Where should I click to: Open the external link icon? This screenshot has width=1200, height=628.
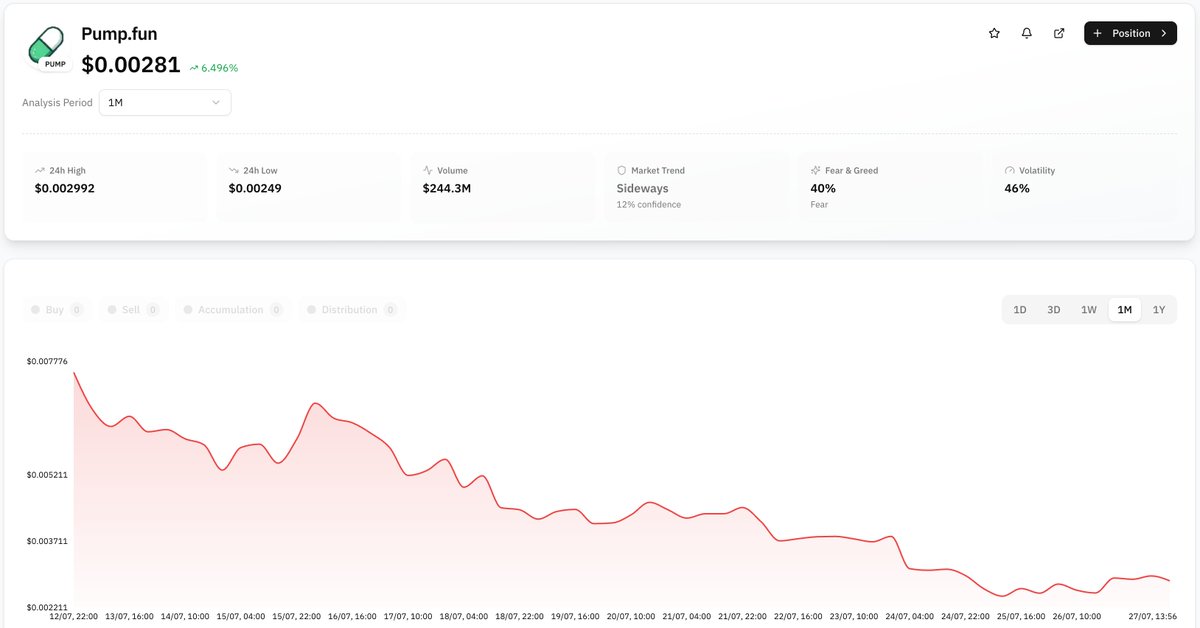[1059, 33]
